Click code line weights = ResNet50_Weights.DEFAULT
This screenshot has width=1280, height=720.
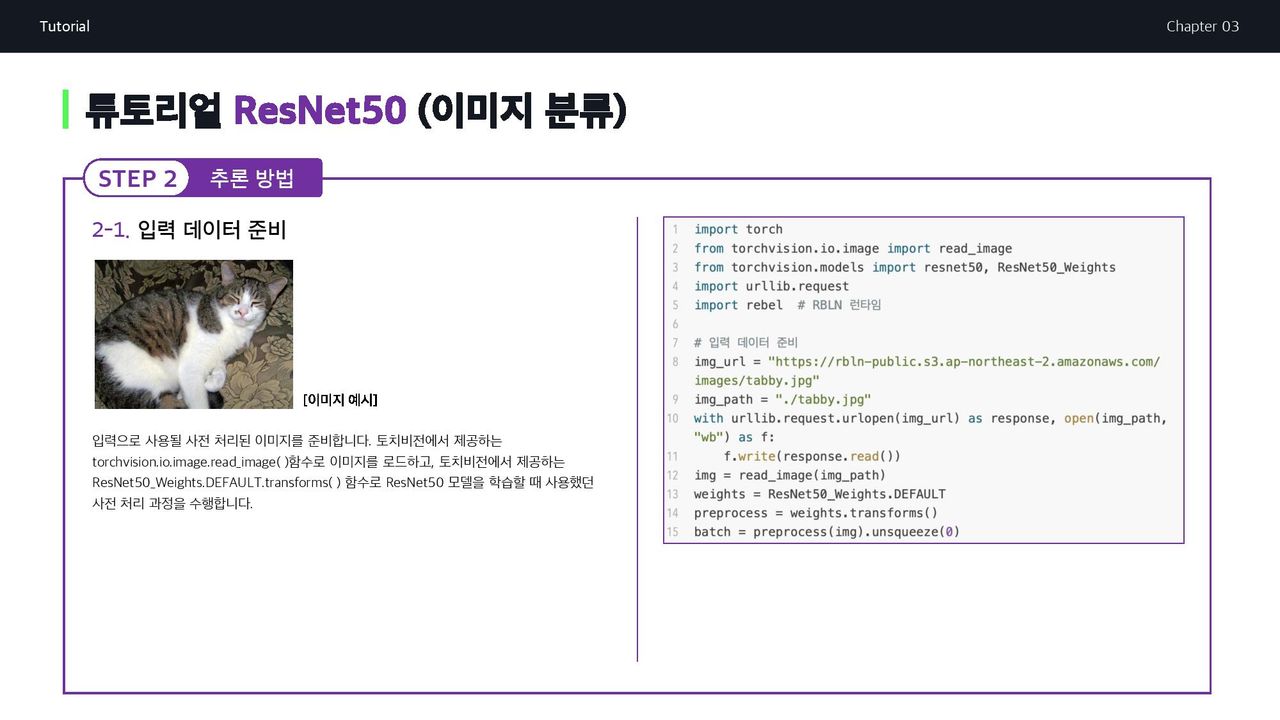coord(820,494)
